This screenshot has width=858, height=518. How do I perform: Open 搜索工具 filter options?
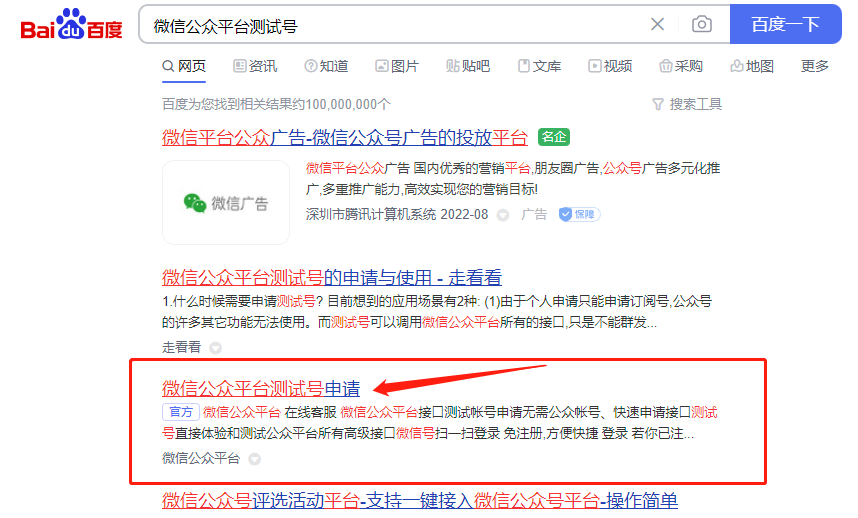[x=687, y=104]
